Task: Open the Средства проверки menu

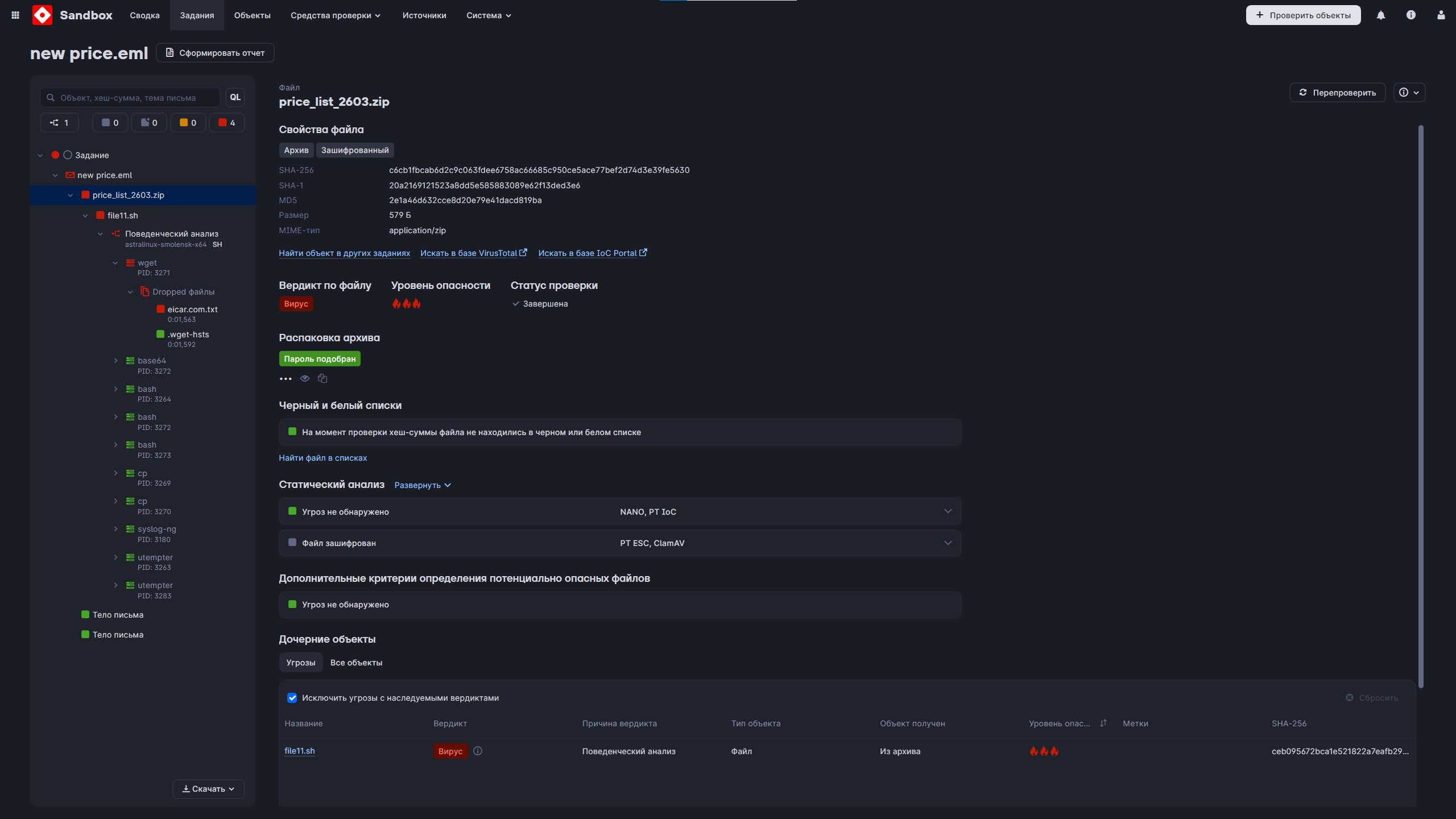Action: (x=336, y=15)
